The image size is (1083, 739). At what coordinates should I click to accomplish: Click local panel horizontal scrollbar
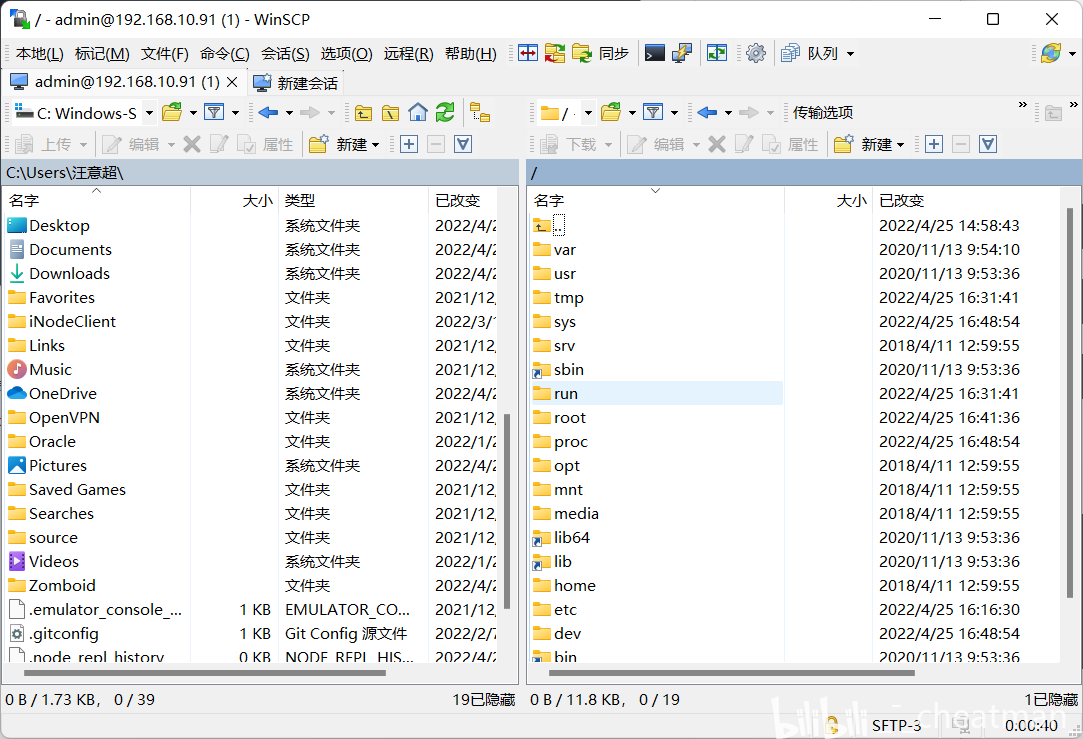point(204,672)
